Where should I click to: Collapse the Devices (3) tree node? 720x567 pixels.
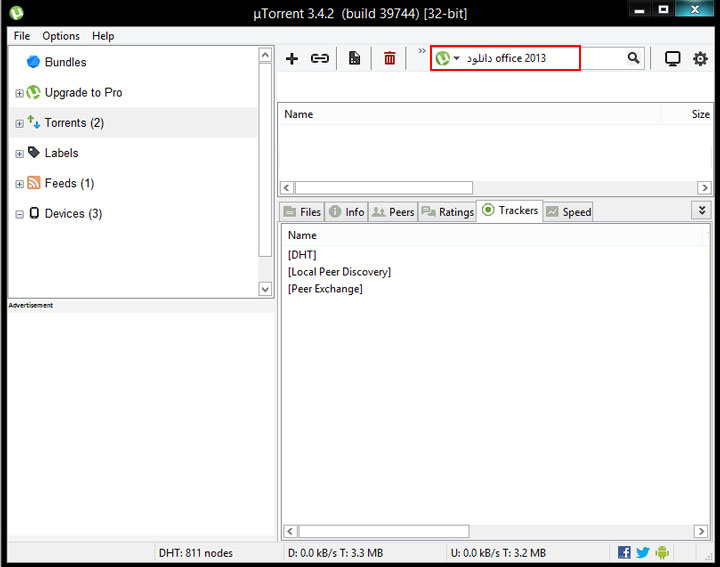19,214
